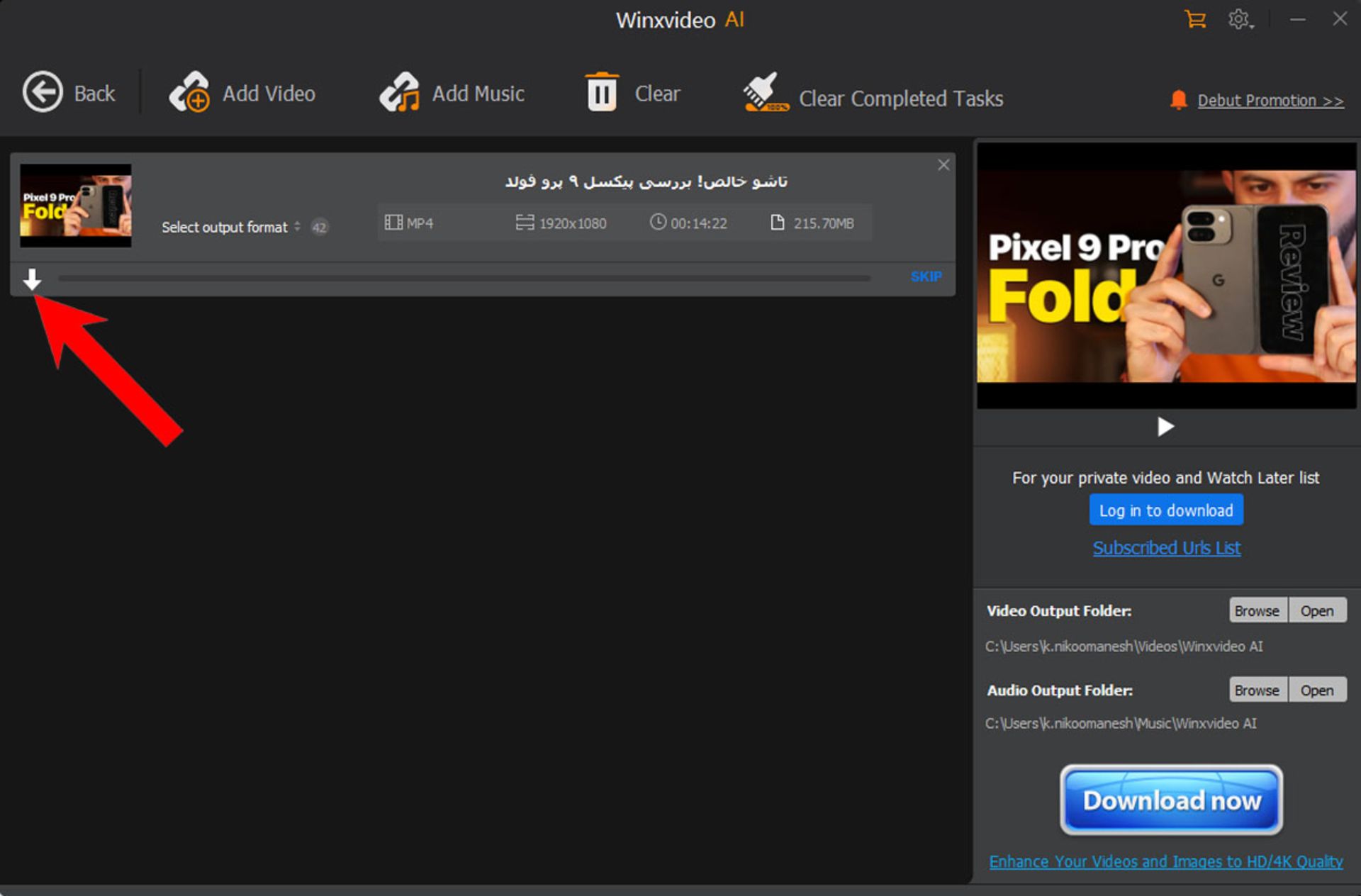1361x896 pixels.
Task: Click the Back label text
Action: 94,94
